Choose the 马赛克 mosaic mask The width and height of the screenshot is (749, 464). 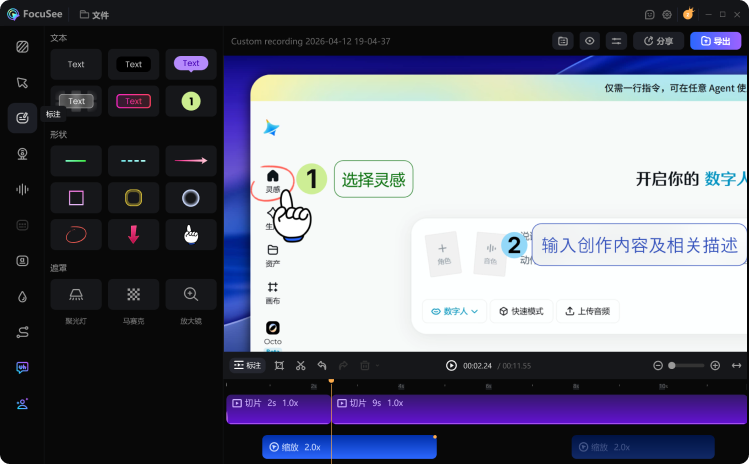[133, 294]
